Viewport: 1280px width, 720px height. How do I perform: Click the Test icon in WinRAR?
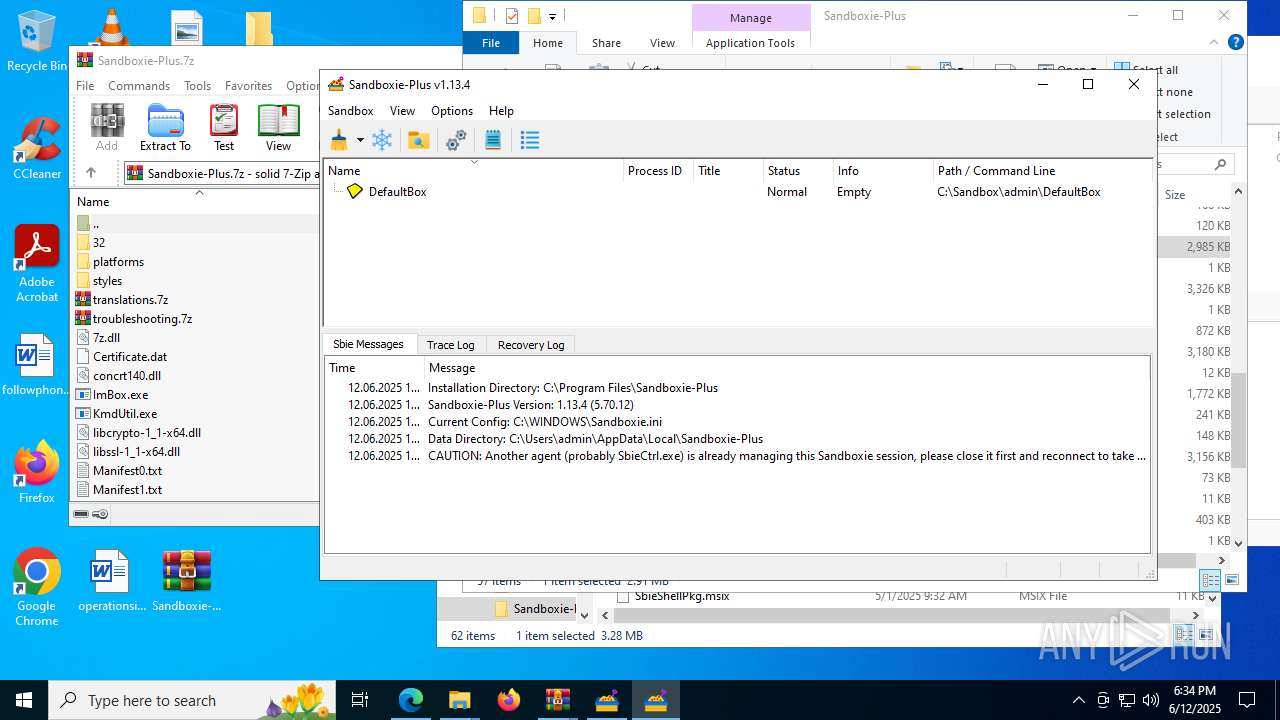(x=224, y=128)
